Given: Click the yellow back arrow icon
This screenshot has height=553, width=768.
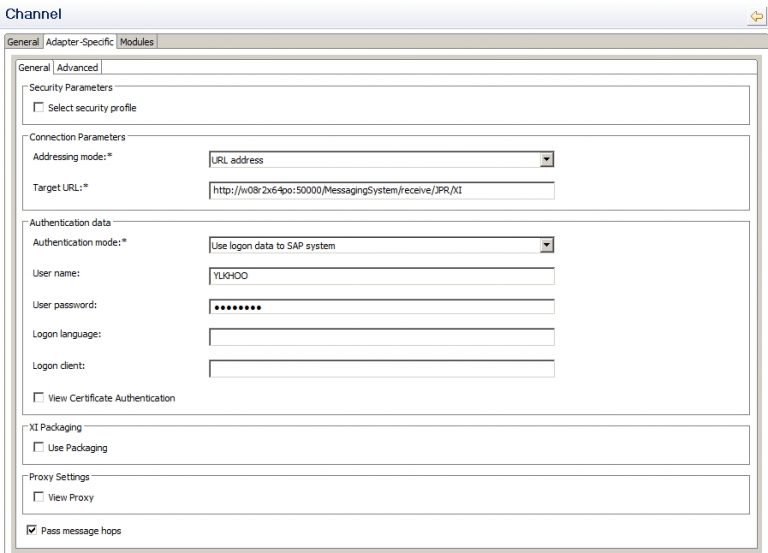Looking at the screenshot, I should click(x=756, y=16).
